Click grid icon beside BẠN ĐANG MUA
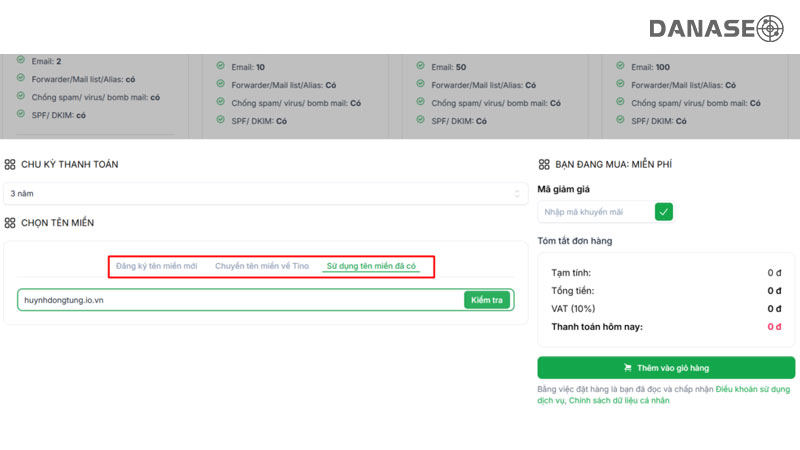Image resolution: width=800 pixels, height=450 pixels. (544, 164)
